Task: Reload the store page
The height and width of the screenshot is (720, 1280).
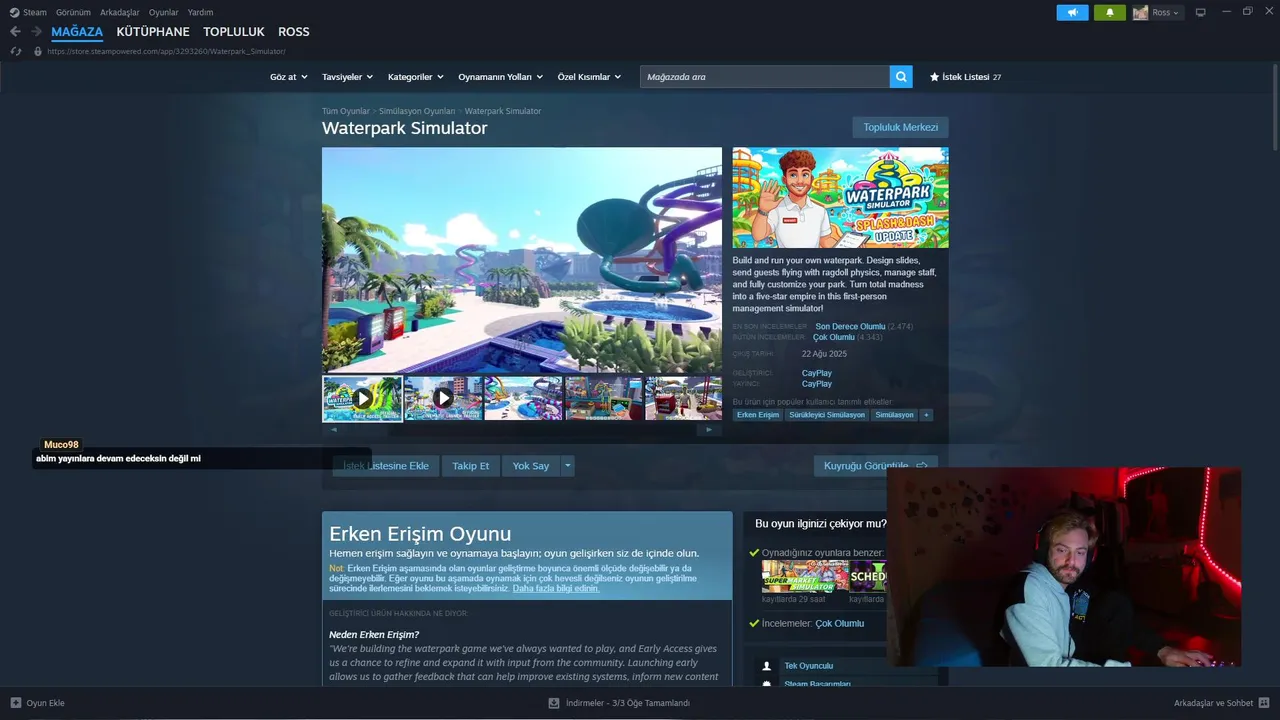Action: click(x=15, y=51)
